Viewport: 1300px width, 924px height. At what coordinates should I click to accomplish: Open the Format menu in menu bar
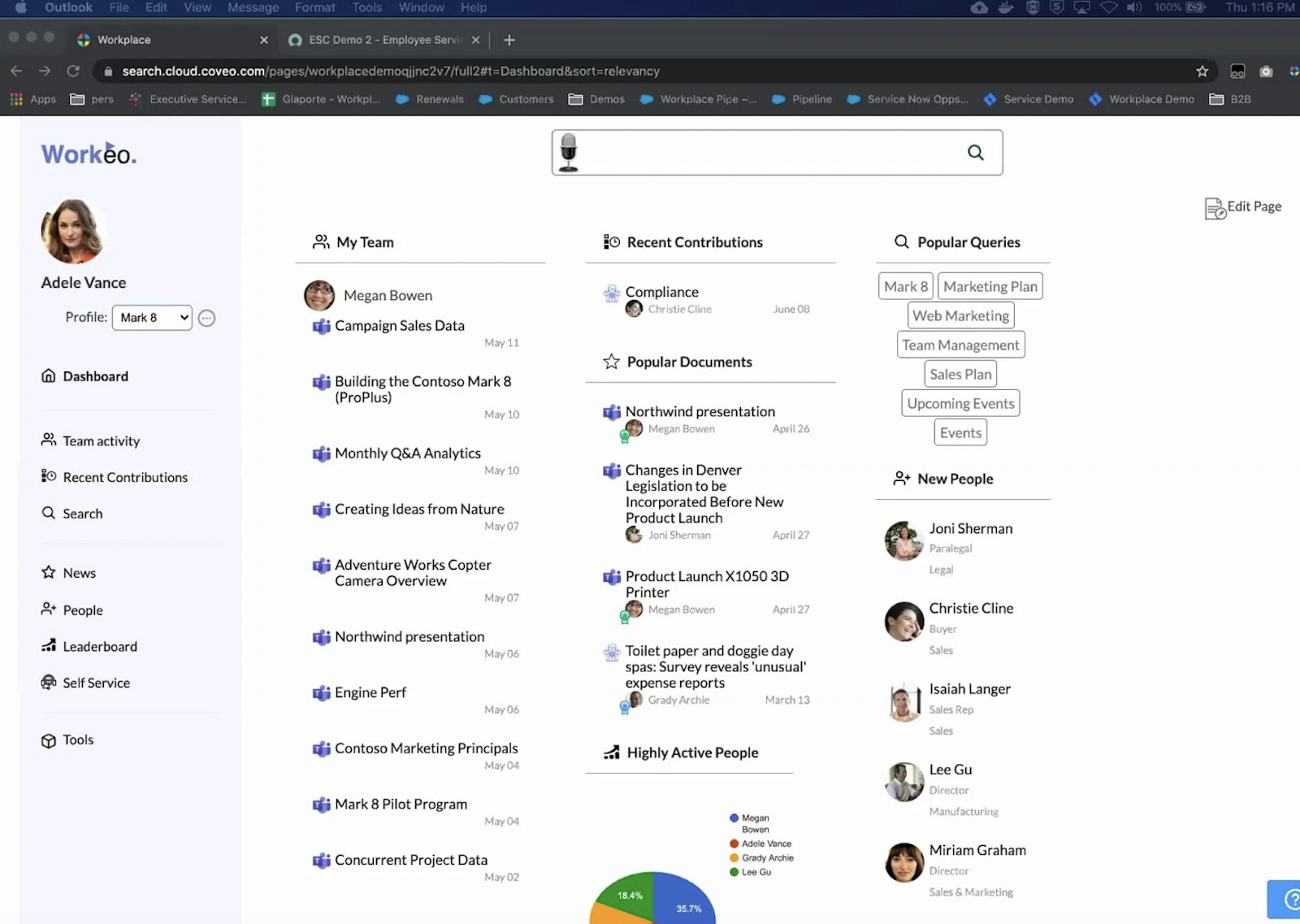314,7
